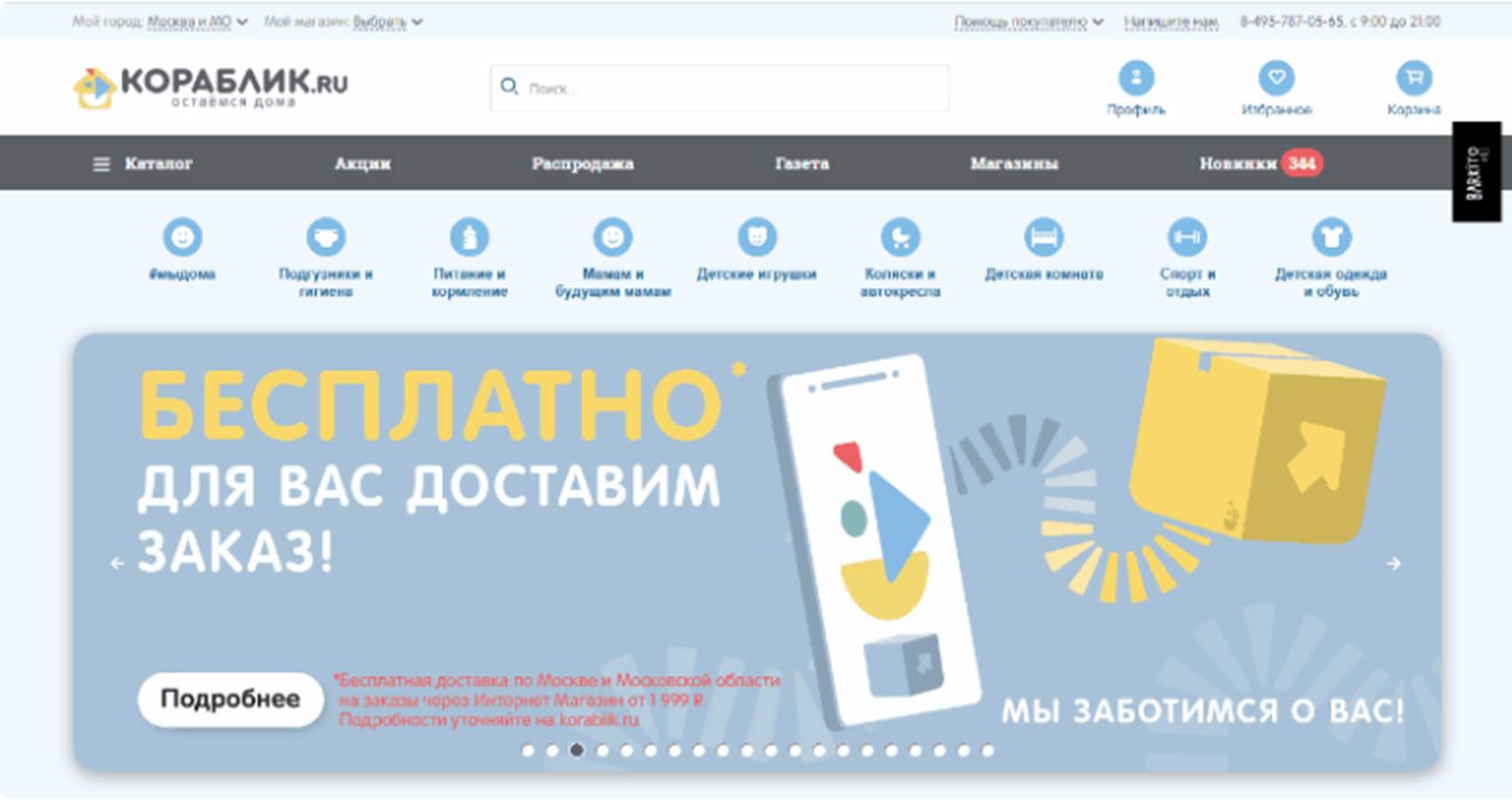The height and width of the screenshot is (806, 1512).
Task: Click the red 344 badge
Action: (1301, 164)
